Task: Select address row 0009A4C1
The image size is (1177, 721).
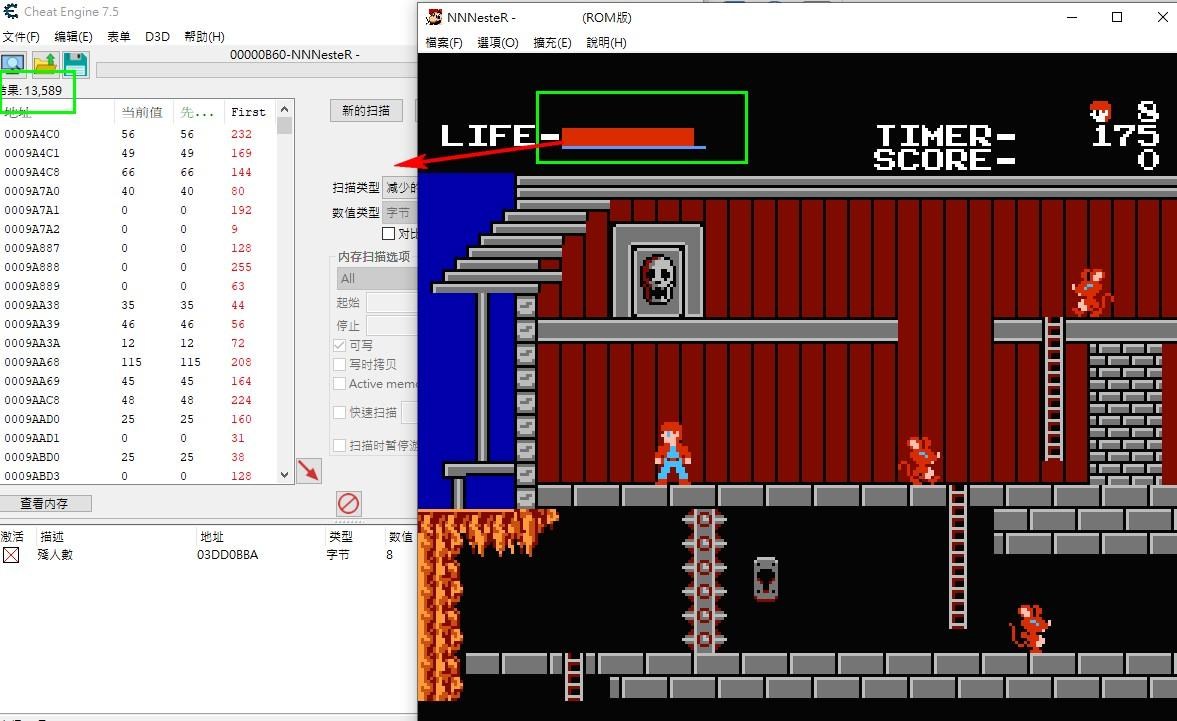Action: (x=138, y=153)
